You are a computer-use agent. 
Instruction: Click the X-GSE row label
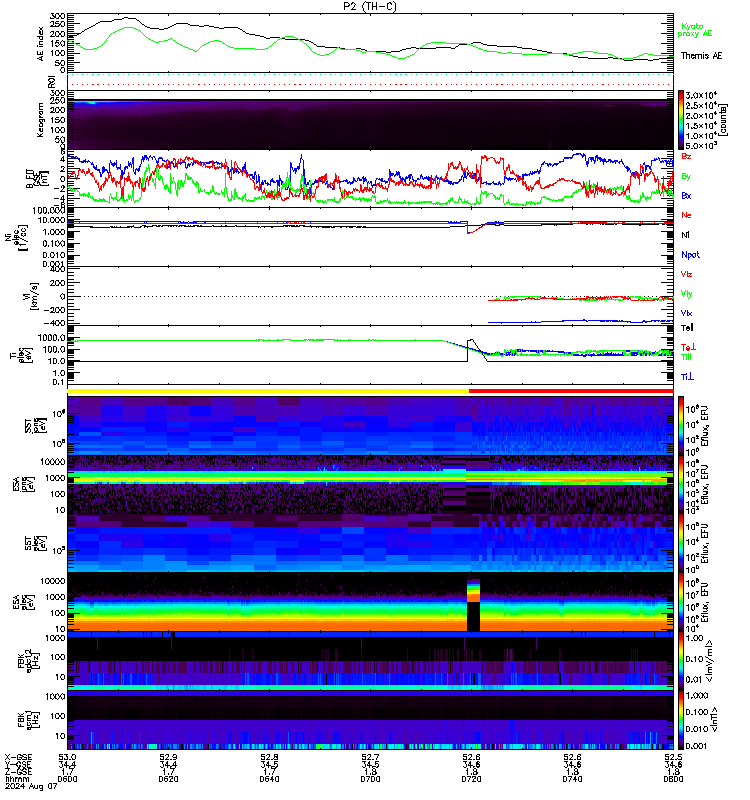click(18, 757)
